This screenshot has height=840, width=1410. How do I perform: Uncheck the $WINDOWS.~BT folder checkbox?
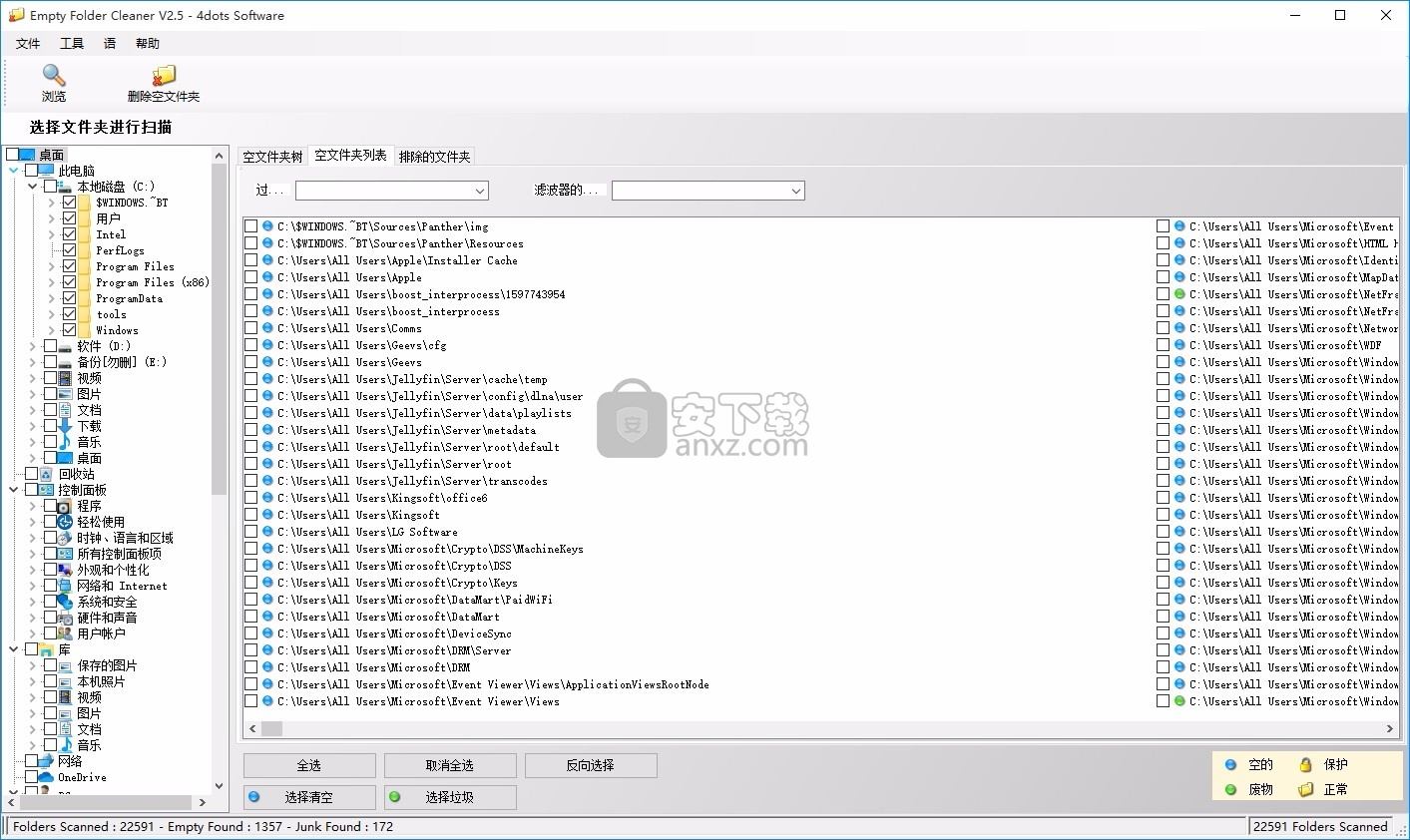point(69,203)
